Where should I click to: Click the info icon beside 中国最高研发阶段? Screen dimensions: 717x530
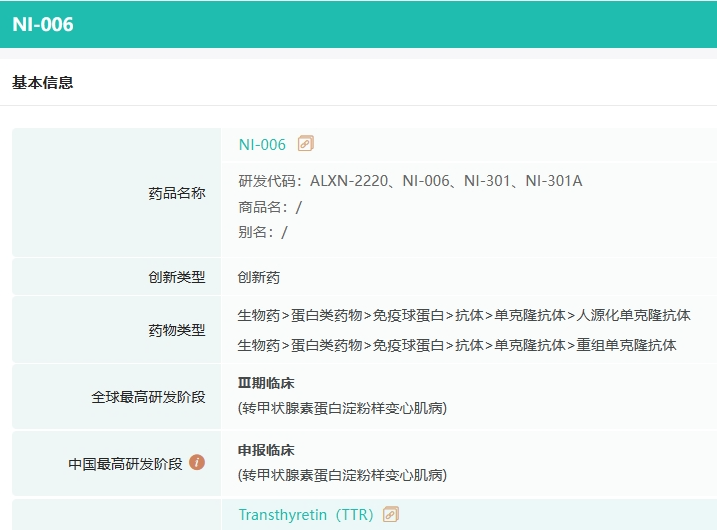pyautogui.click(x=197, y=462)
